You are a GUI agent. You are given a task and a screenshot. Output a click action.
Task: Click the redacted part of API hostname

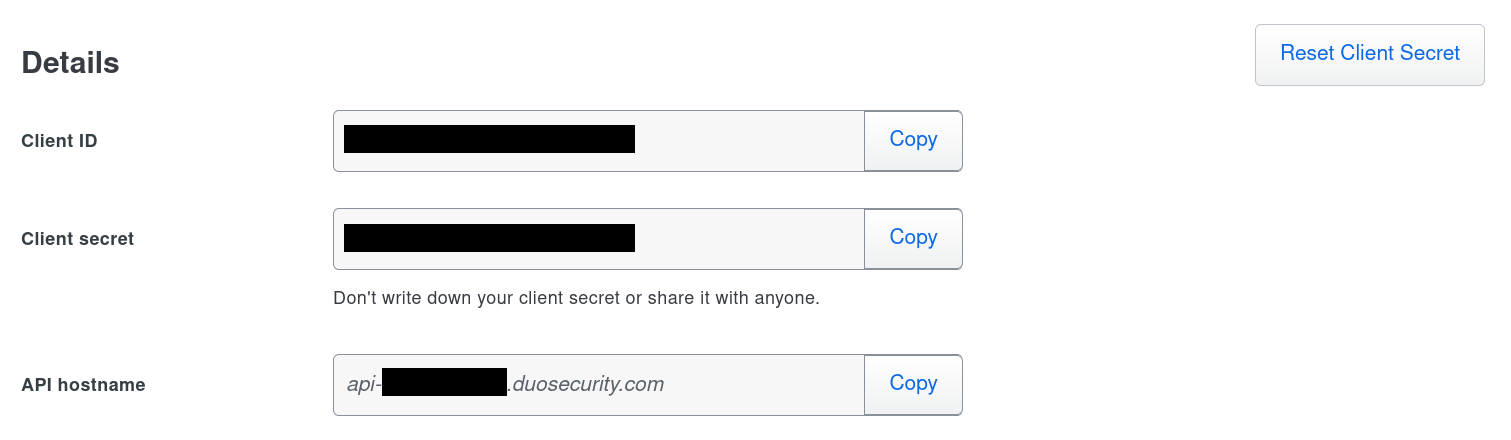(444, 383)
